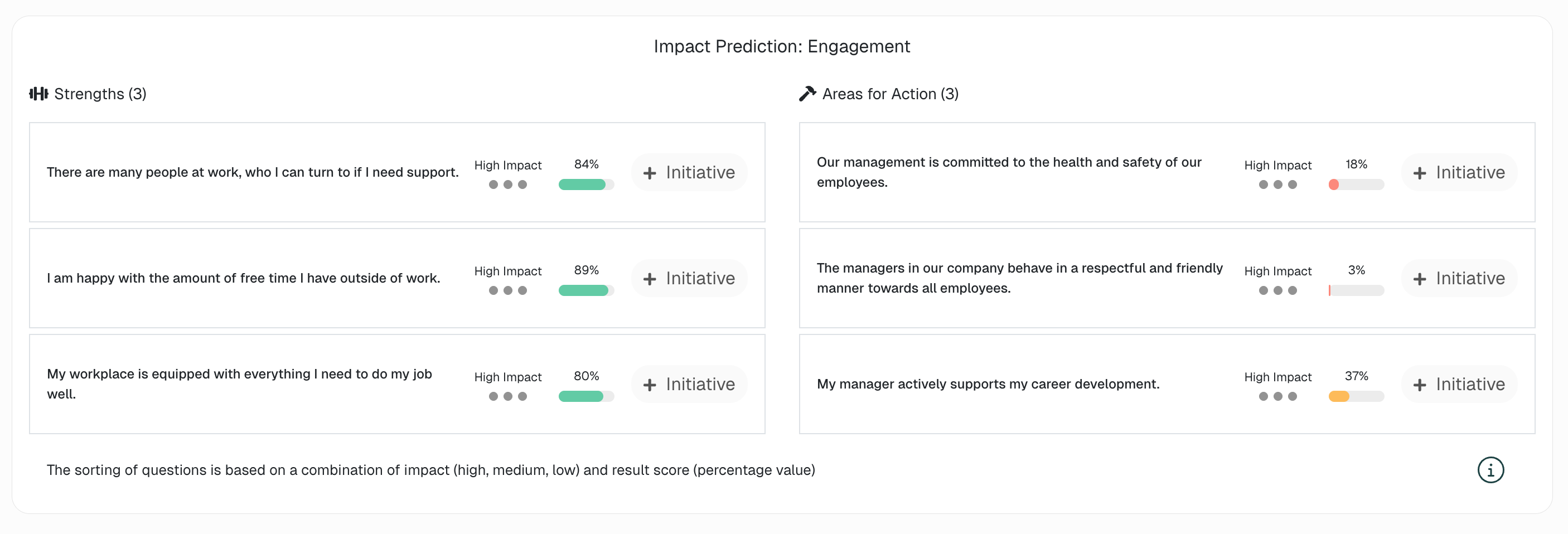Click the 3% progress bar
This screenshot has height=534, width=1568.
pos(1356,290)
